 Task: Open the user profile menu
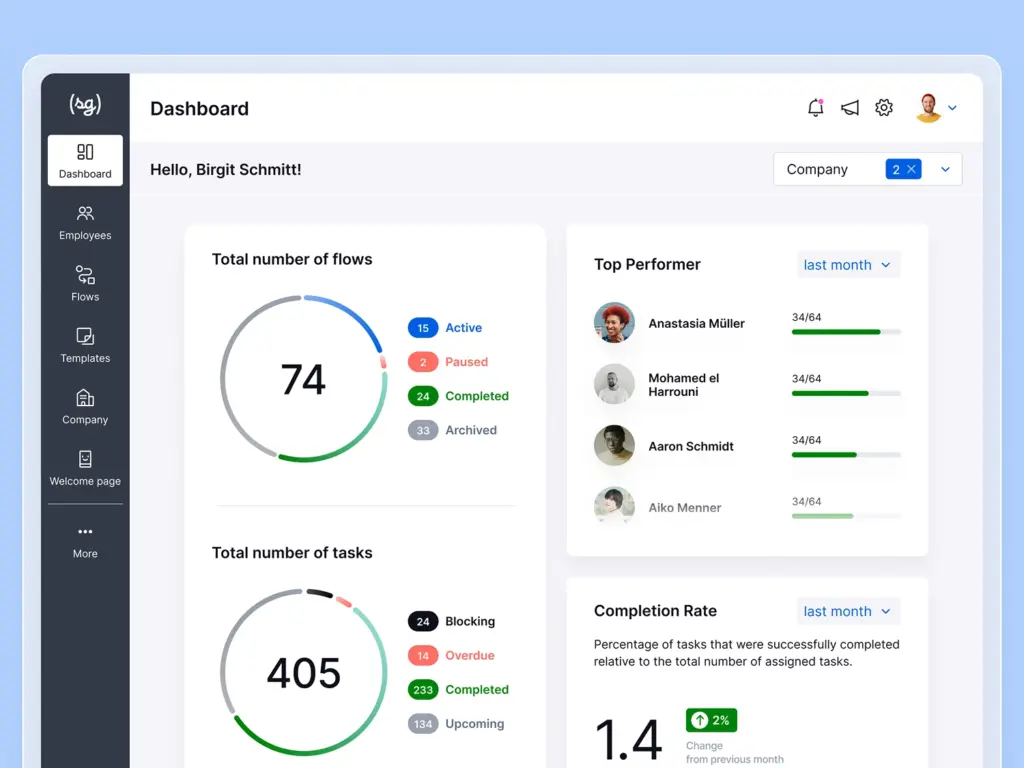[929, 107]
